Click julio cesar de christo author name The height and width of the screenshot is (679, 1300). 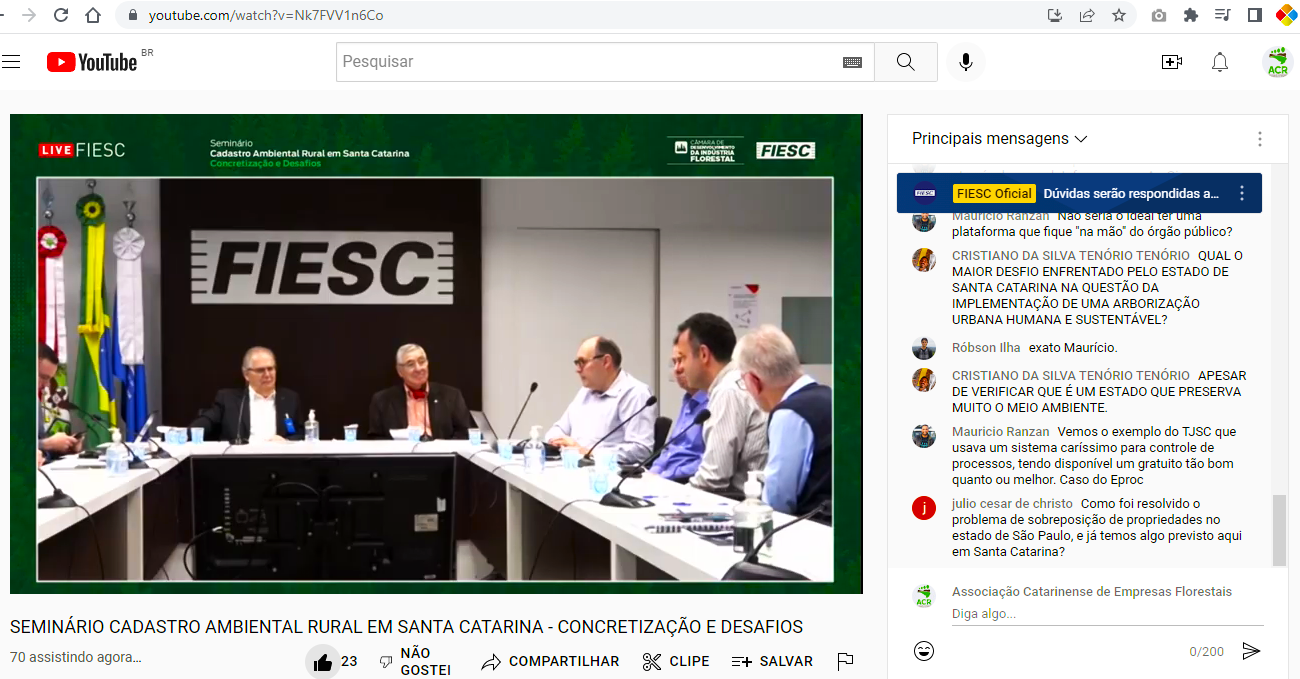(x=1012, y=504)
